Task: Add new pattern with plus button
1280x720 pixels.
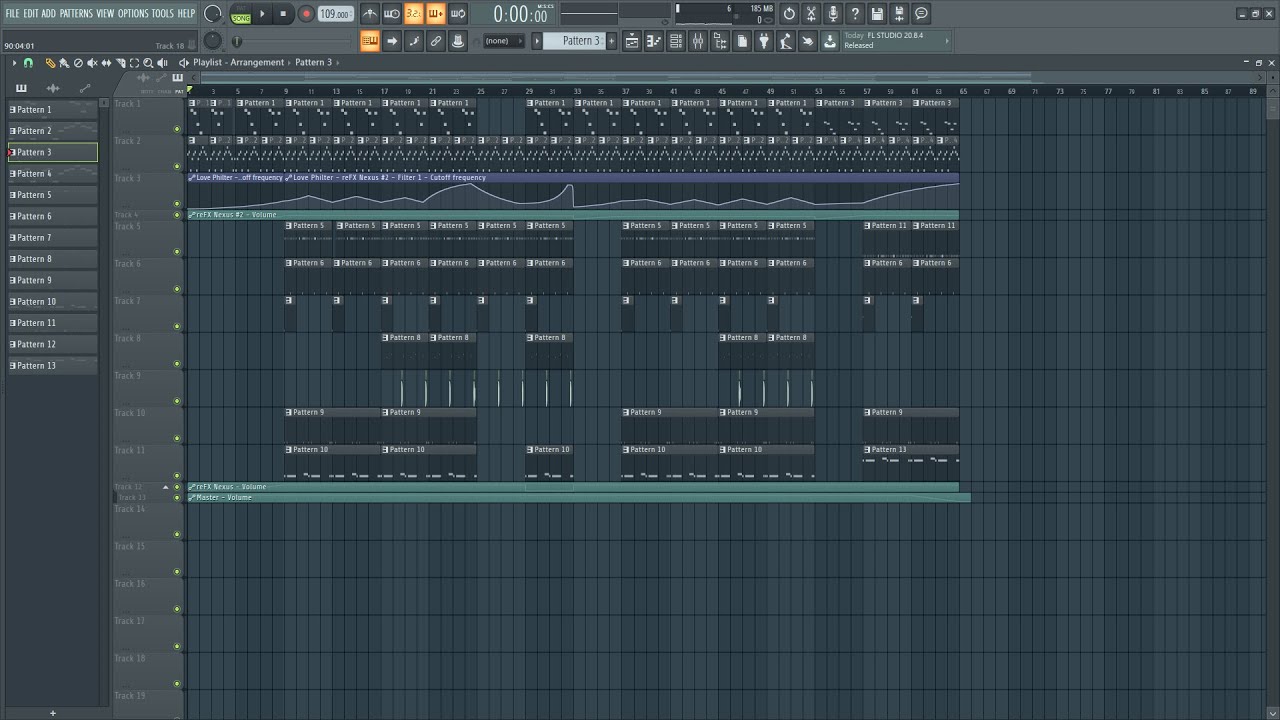Action: tap(610, 41)
